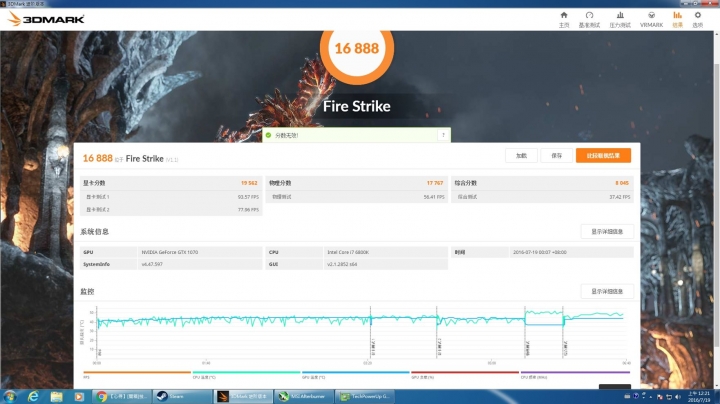Click GUI version v2.1.2852 s64
The height and width of the screenshot is (404, 720).
pos(342,264)
